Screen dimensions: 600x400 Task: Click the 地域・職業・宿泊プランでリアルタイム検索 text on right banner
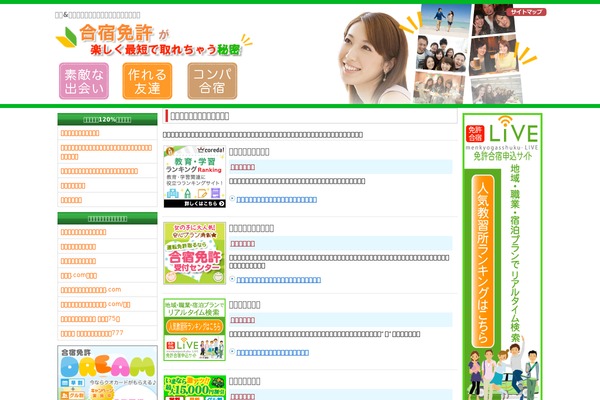(515, 253)
